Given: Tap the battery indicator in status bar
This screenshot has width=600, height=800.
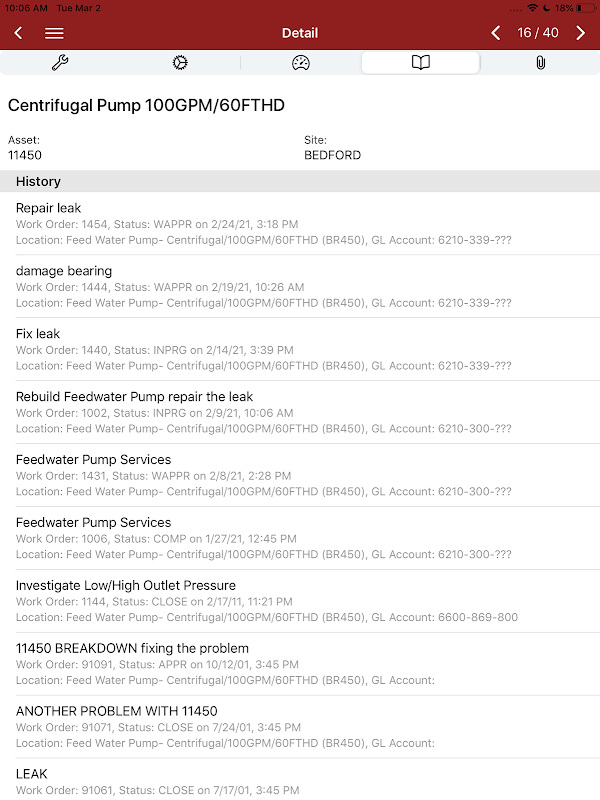Looking at the screenshot, I should click(585, 7).
